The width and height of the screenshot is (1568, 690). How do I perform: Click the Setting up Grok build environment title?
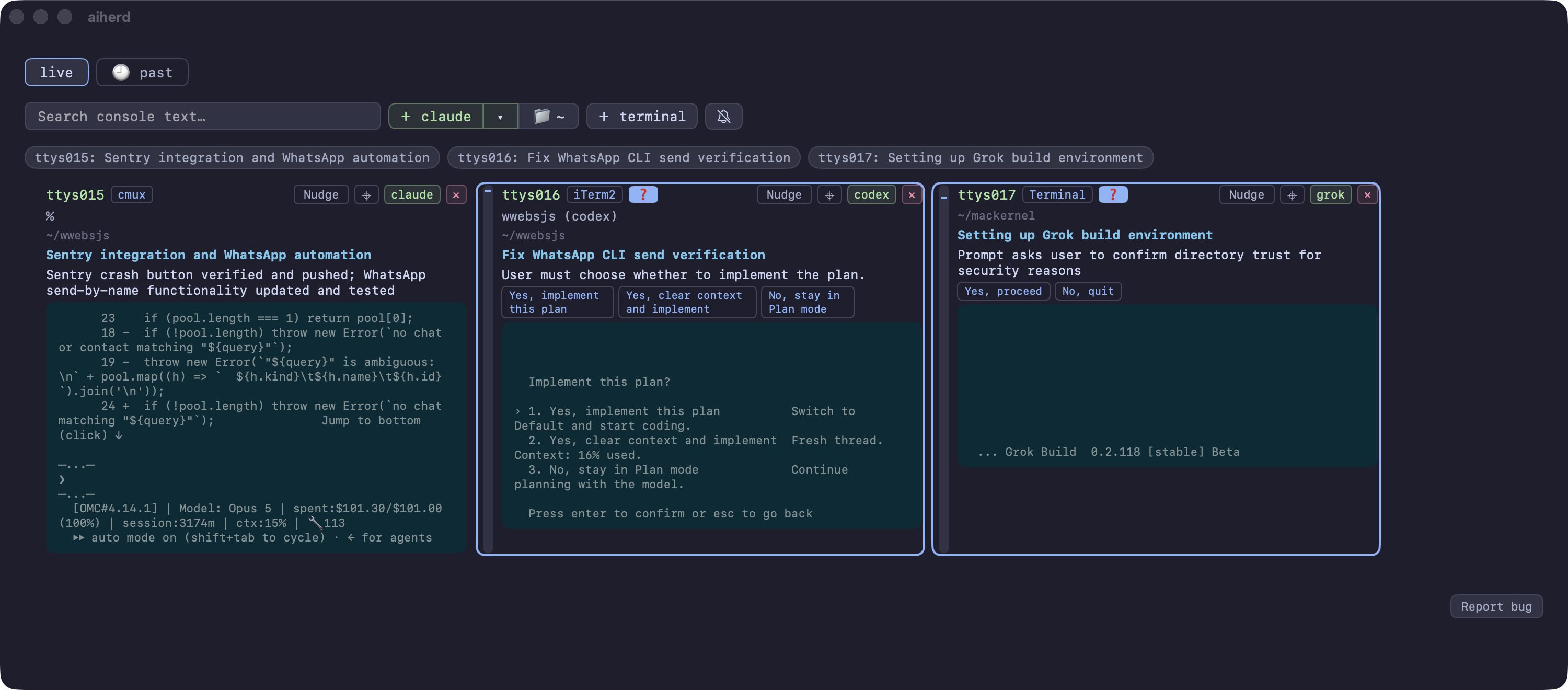click(1085, 235)
